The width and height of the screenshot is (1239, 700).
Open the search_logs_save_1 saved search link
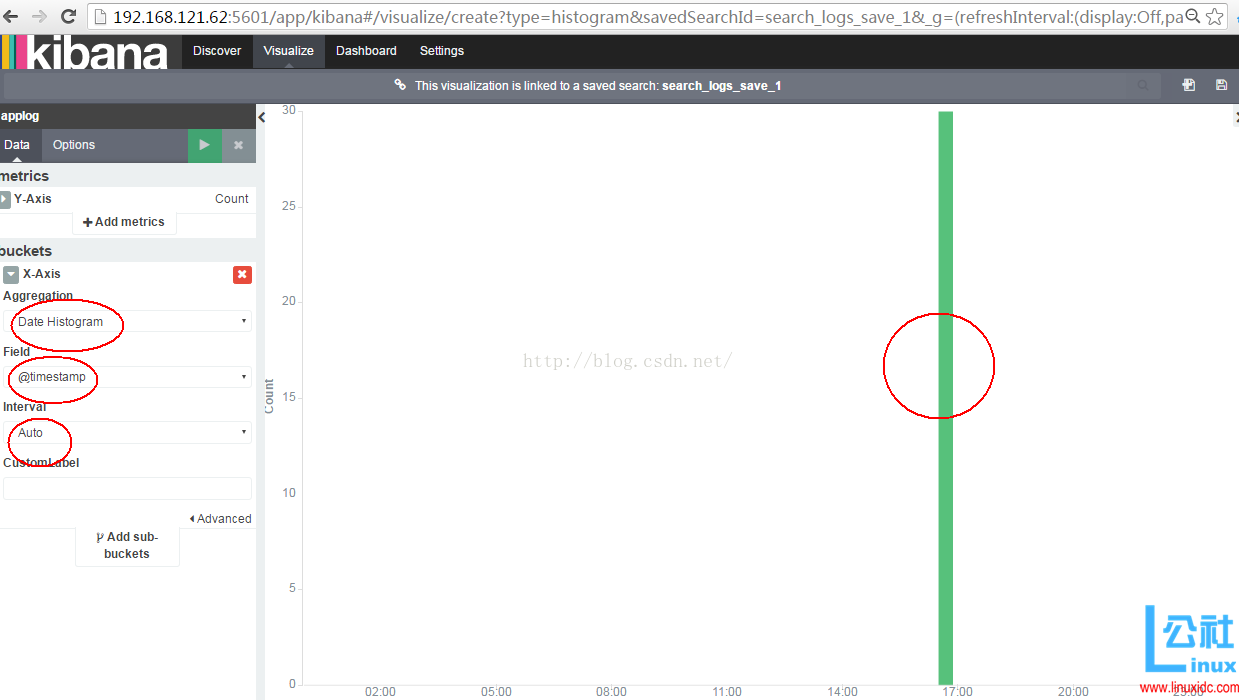pos(721,86)
